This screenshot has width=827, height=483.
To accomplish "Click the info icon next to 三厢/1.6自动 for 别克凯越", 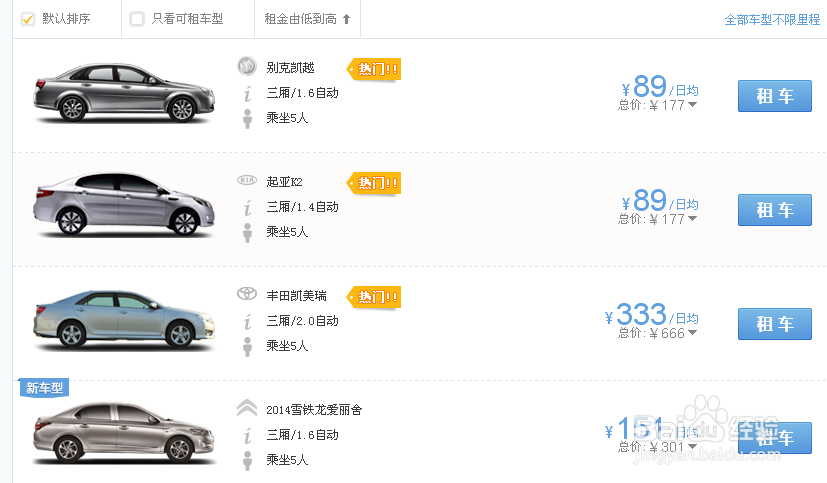I will [x=247, y=94].
